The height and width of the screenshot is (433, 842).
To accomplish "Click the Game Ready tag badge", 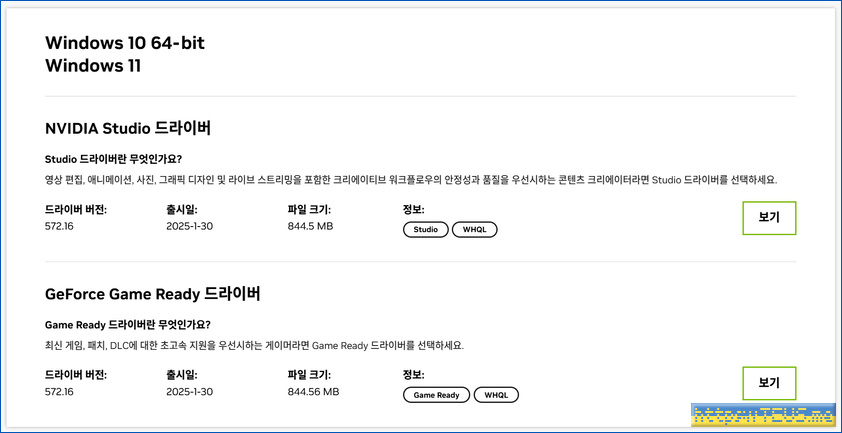I will click(436, 395).
